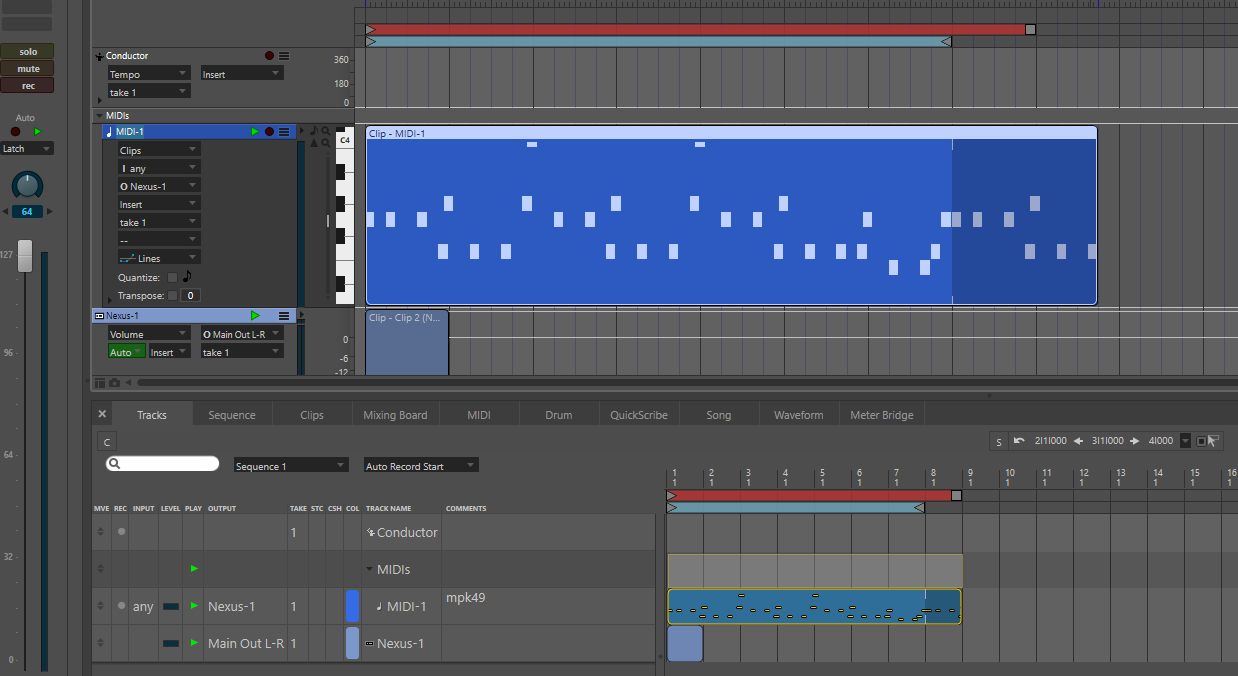Click the rec button
Viewport: 1238px width, 676px height.
point(28,85)
